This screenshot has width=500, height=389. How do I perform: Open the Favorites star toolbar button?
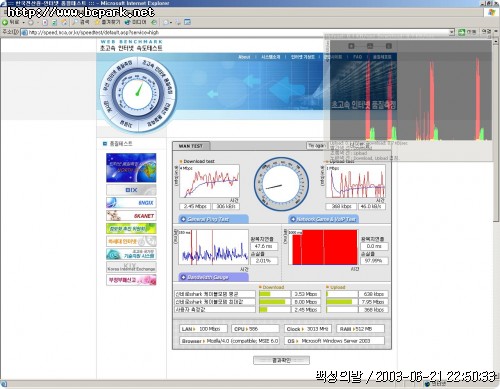[107, 22]
